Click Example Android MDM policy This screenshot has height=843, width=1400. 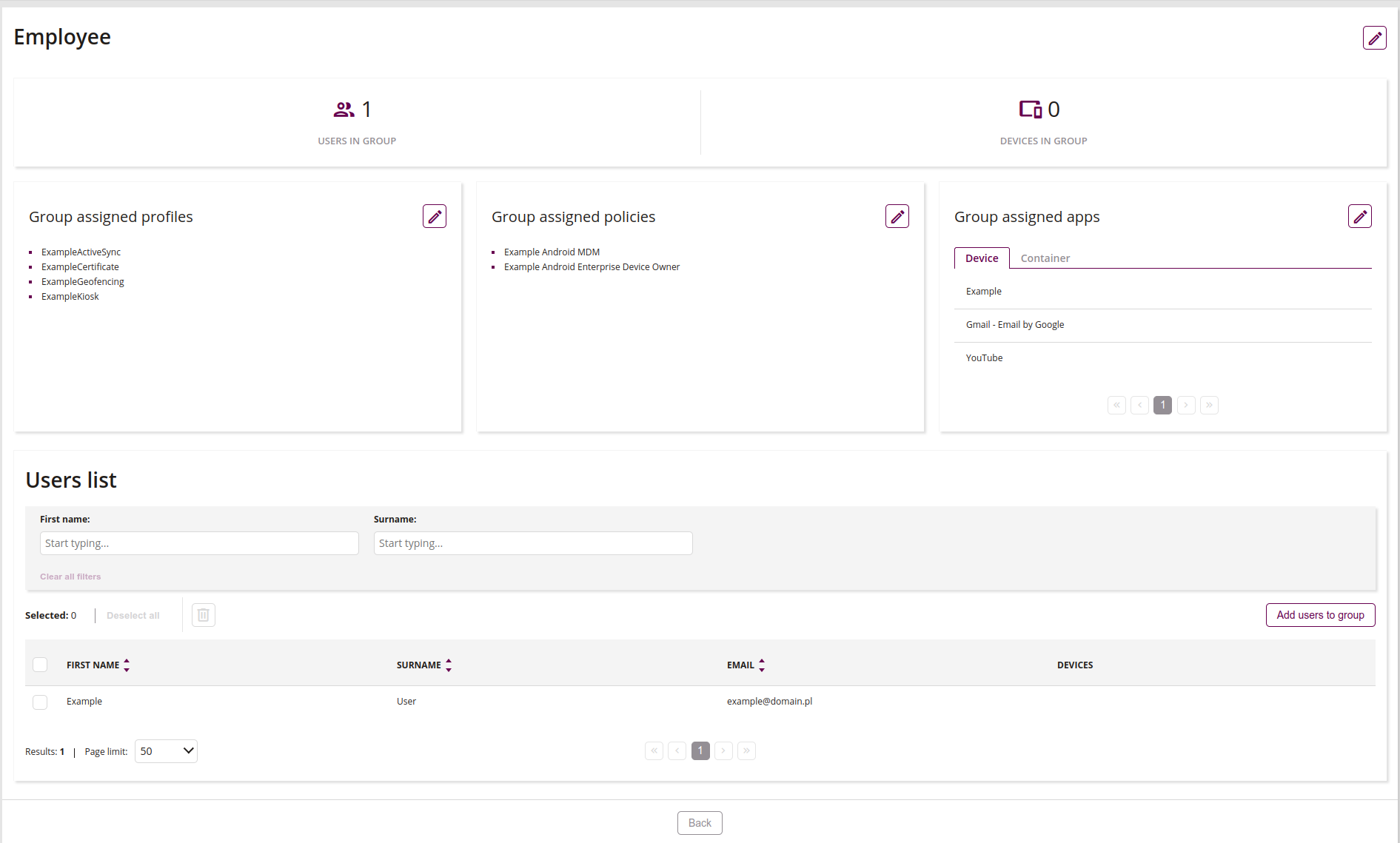[x=552, y=252]
